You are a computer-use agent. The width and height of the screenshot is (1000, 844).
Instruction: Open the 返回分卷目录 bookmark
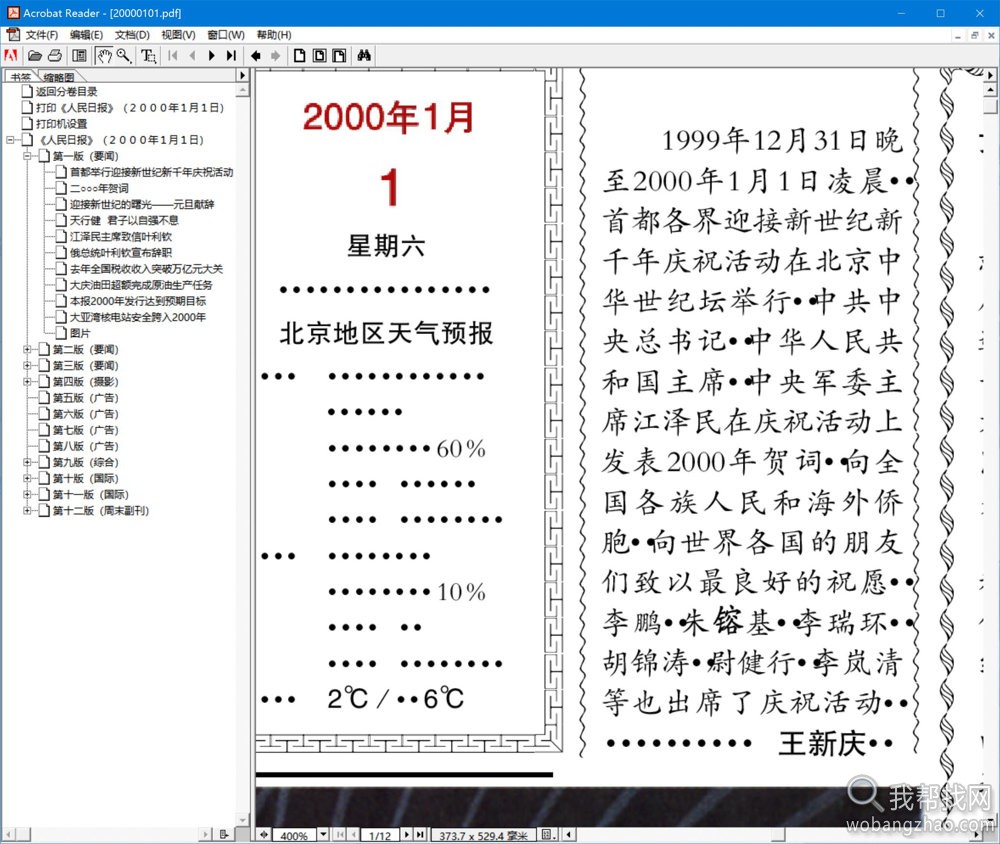(x=66, y=92)
